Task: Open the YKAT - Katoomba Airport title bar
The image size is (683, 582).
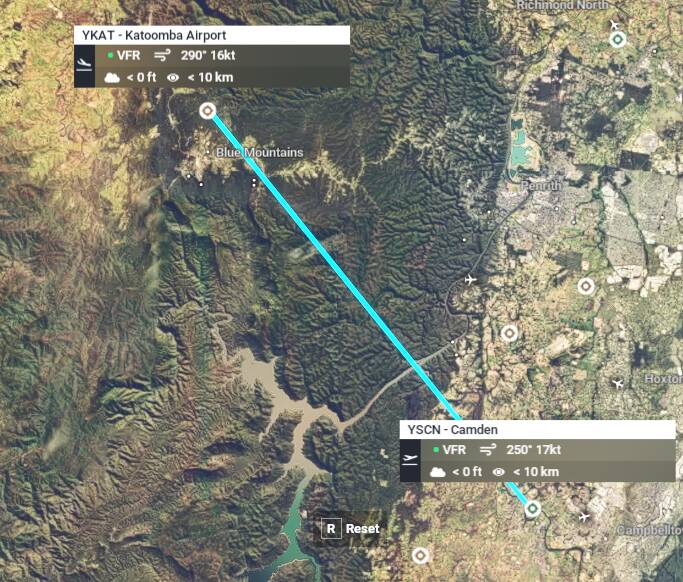Action: click(212, 35)
